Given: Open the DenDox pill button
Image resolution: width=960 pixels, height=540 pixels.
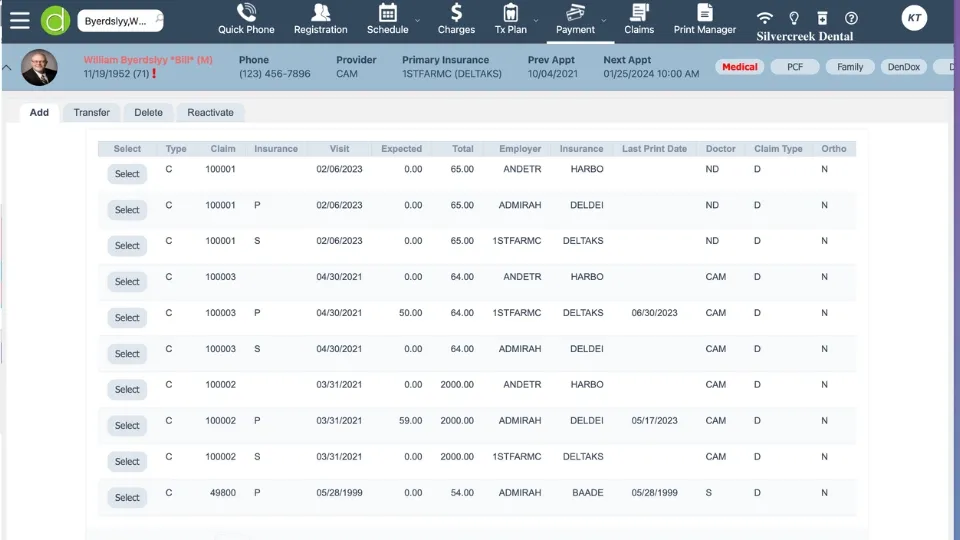Looking at the screenshot, I should pos(903,67).
